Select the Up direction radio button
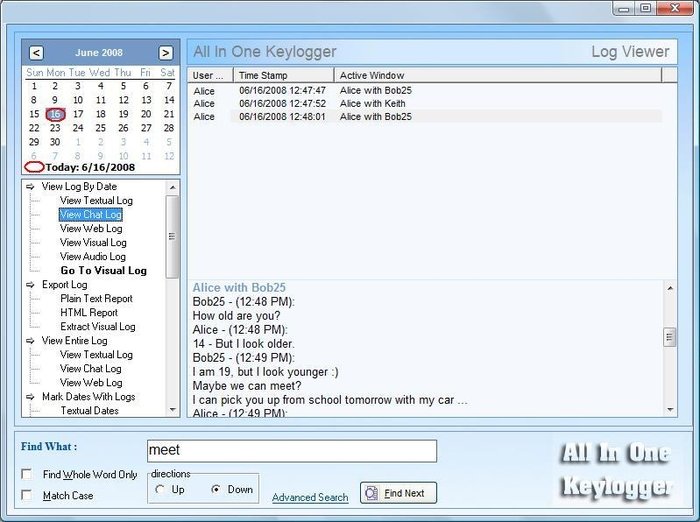This screenshot has height=522, width=700. tap(159, 489)
